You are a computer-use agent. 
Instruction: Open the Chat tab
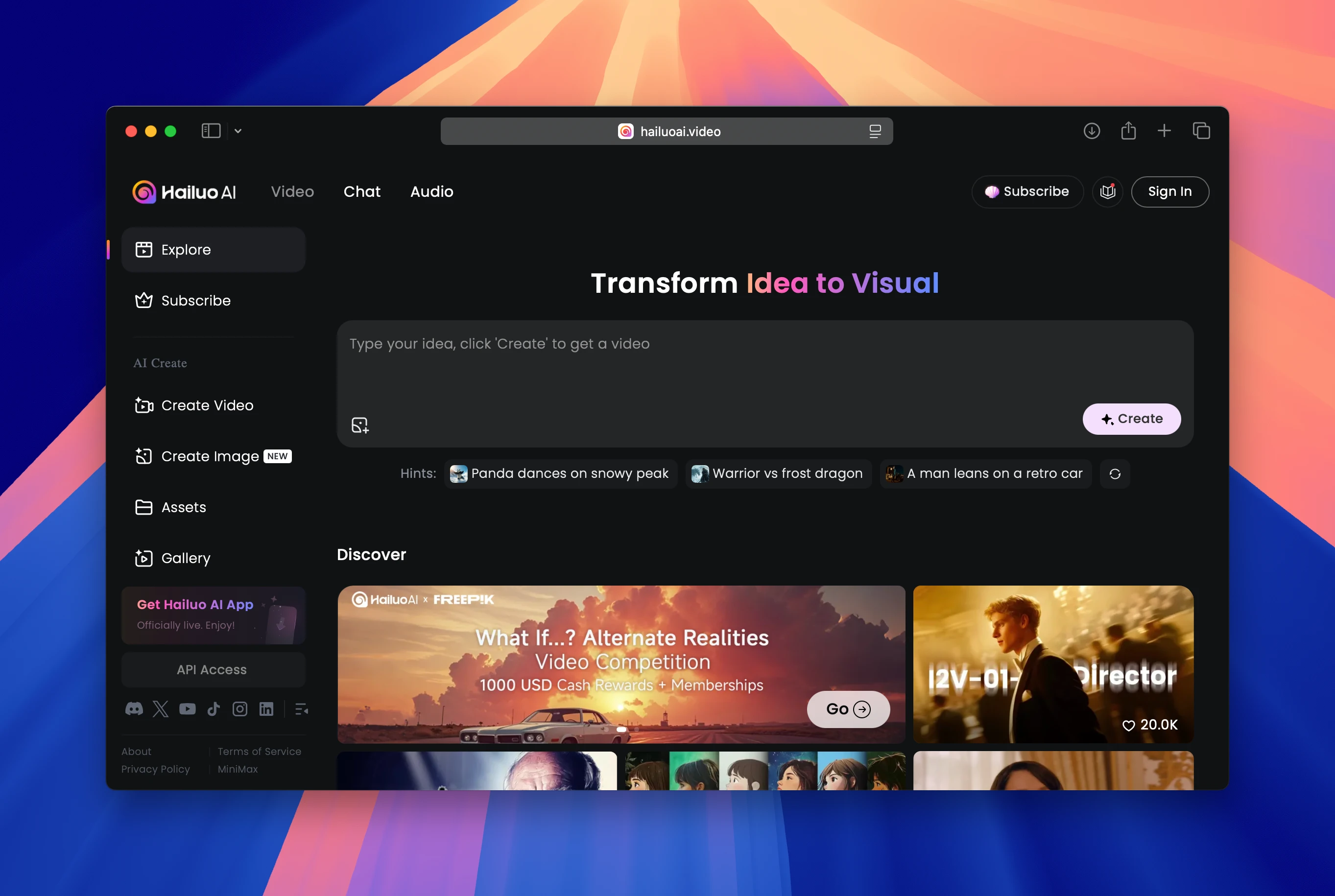(x=362, y=191)
